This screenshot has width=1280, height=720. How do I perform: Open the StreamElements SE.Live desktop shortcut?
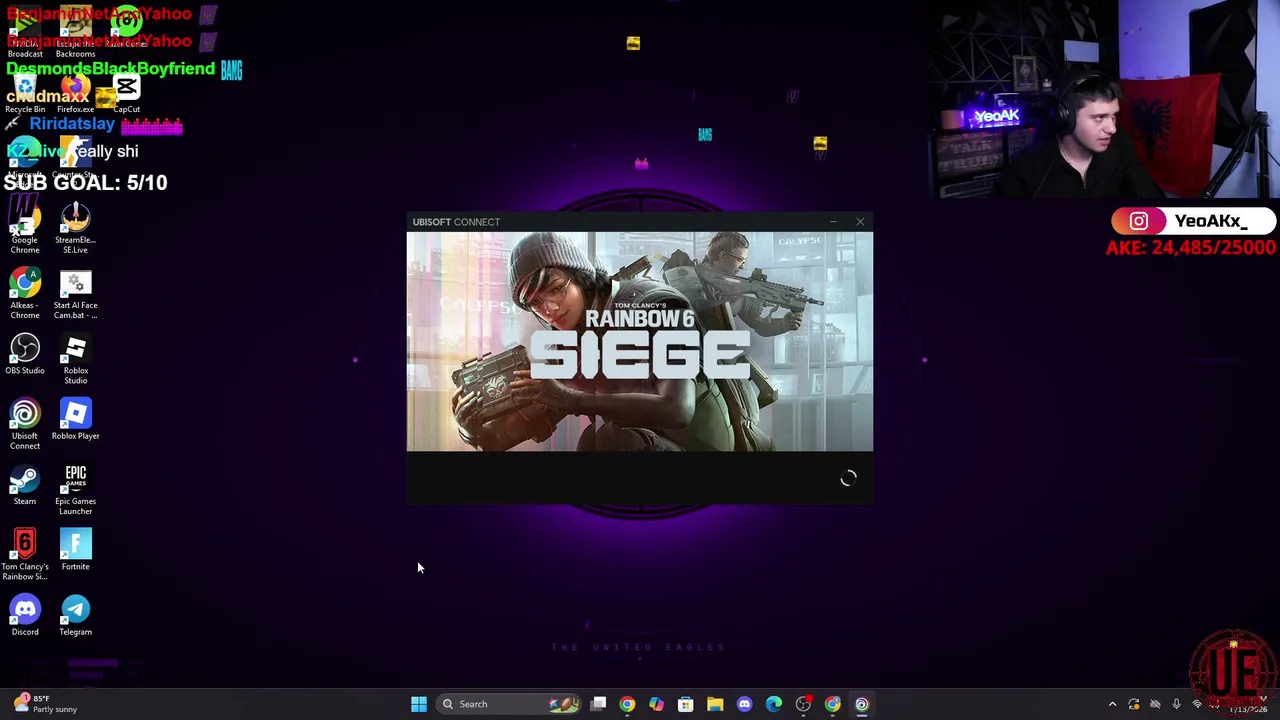pyautogui.click(x=75, y=228)
